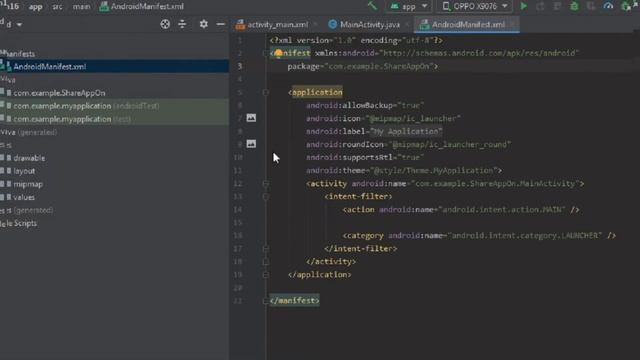Click the gutter image icon for android:icon line
This screenshot has width=640, height=360.
[251, 118]
